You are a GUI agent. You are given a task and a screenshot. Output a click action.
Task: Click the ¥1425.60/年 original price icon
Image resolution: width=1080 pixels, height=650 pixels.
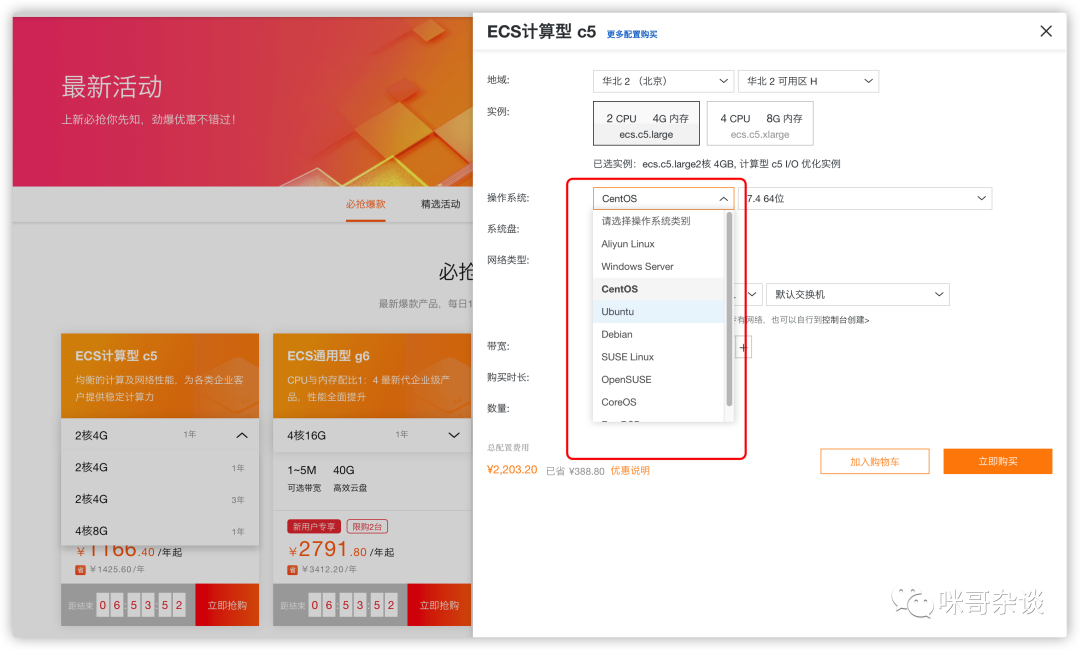80,570
